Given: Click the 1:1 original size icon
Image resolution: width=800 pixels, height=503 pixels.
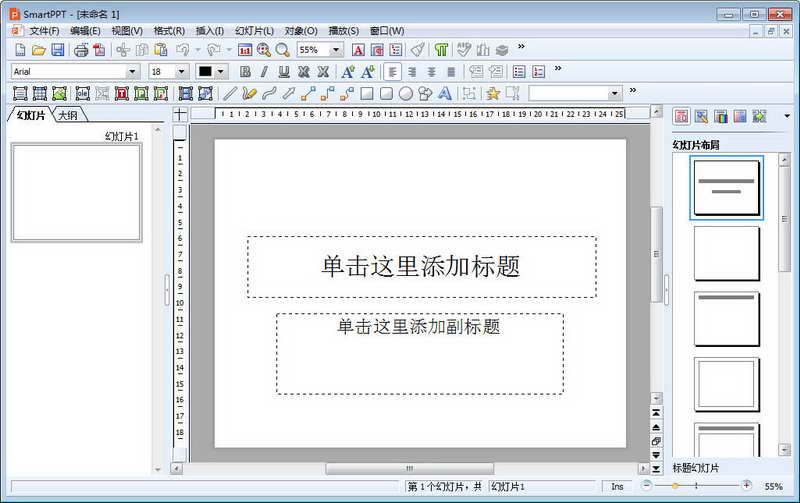Looking at the screenshot, I should point(245,50).
